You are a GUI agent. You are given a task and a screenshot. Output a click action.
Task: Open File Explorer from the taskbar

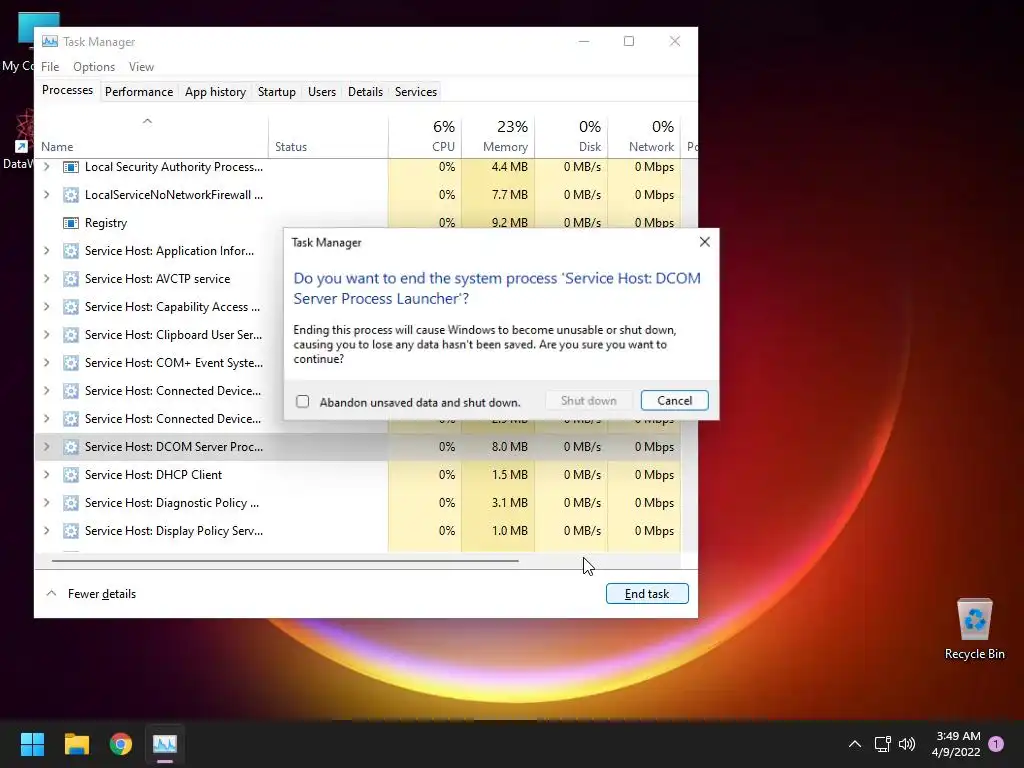[x=76, y=744]
